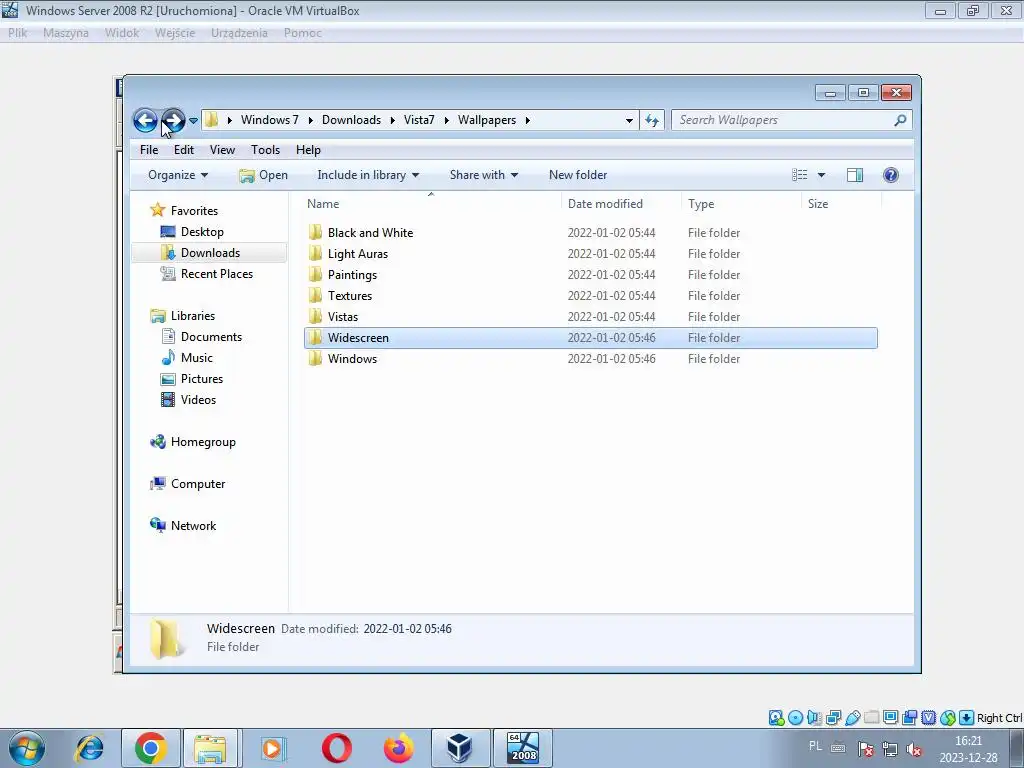Open Downloads in Favorites sidebar
The width and height of the screenshot is (1024, 768).
tap(209, 253)
